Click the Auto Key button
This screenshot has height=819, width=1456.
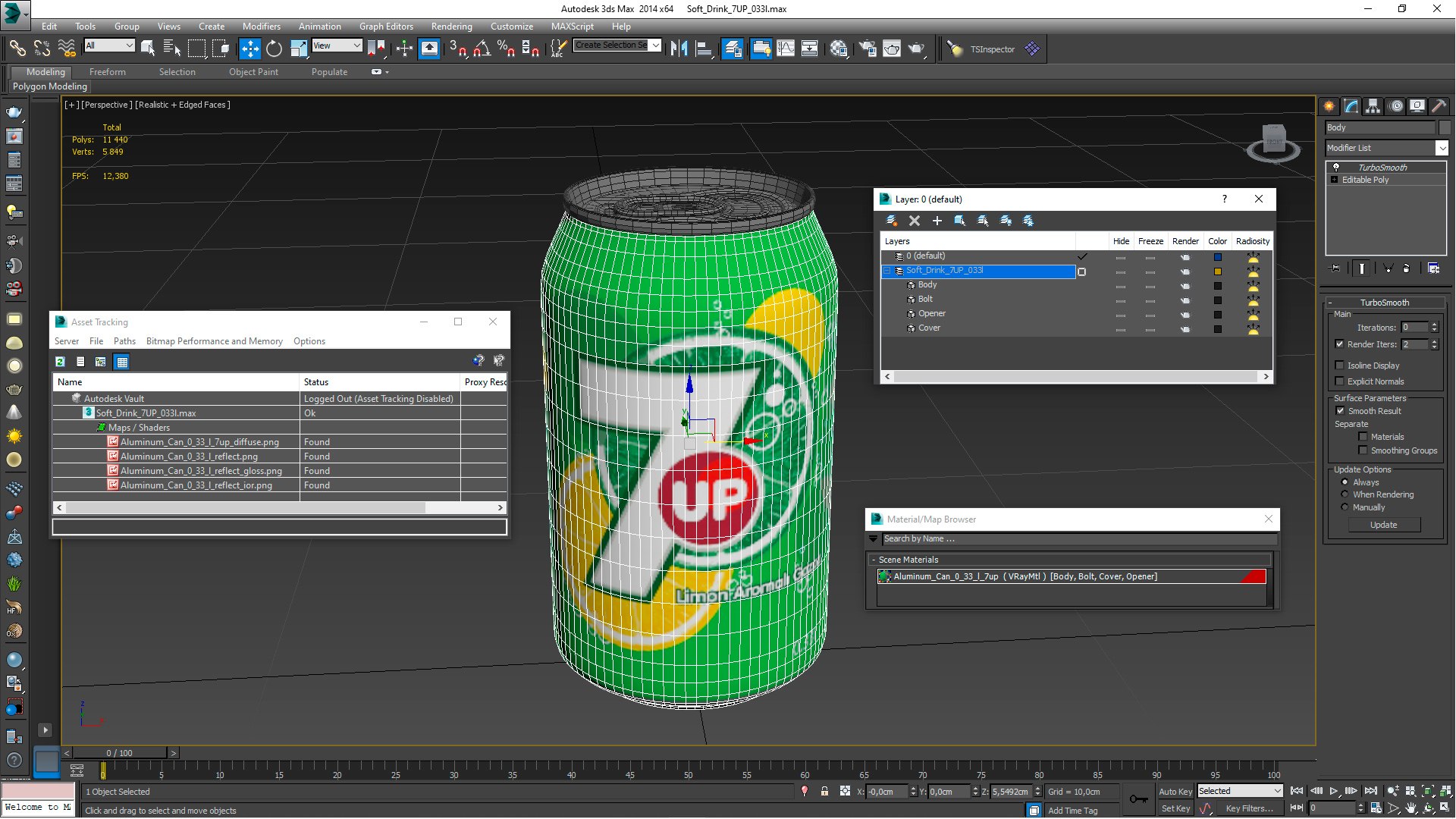pyautogui.click(x=1175, y=791)
